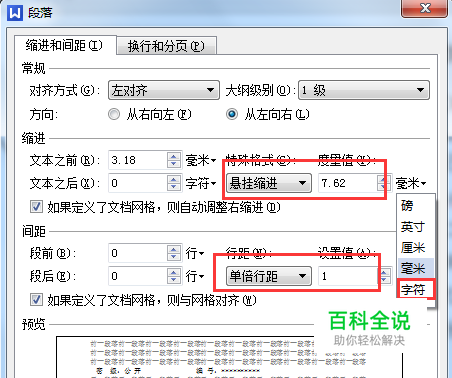Image resolution: width=452 pixels, height=378 pixels.
Task: Open the 对齐方式 dropdown showing 左对齐
Action: pos(164,90)
